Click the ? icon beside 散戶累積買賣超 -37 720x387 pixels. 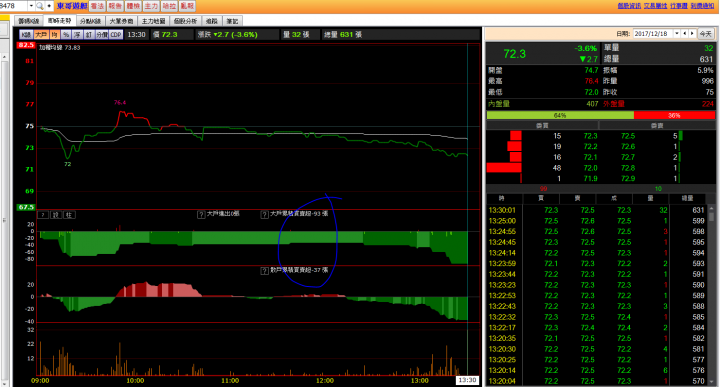tap(264, 271)
